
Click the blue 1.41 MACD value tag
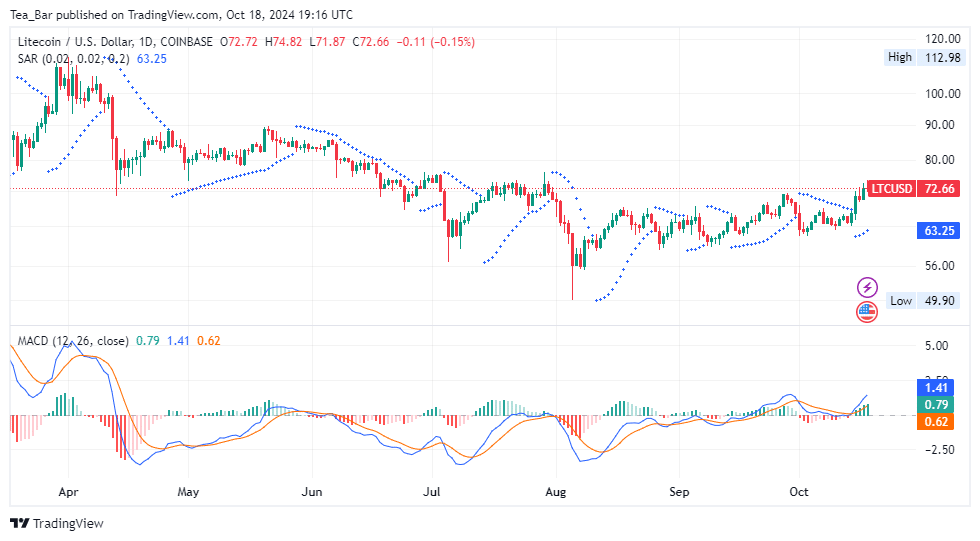pos(938,387)
